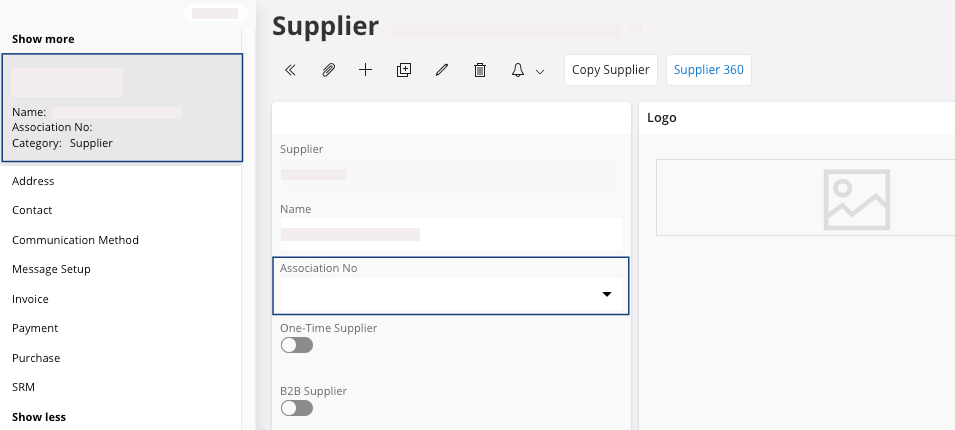955x430 pixels.
Task: Edit supplier using the pencil icon
Action: (x=442, y=70)
